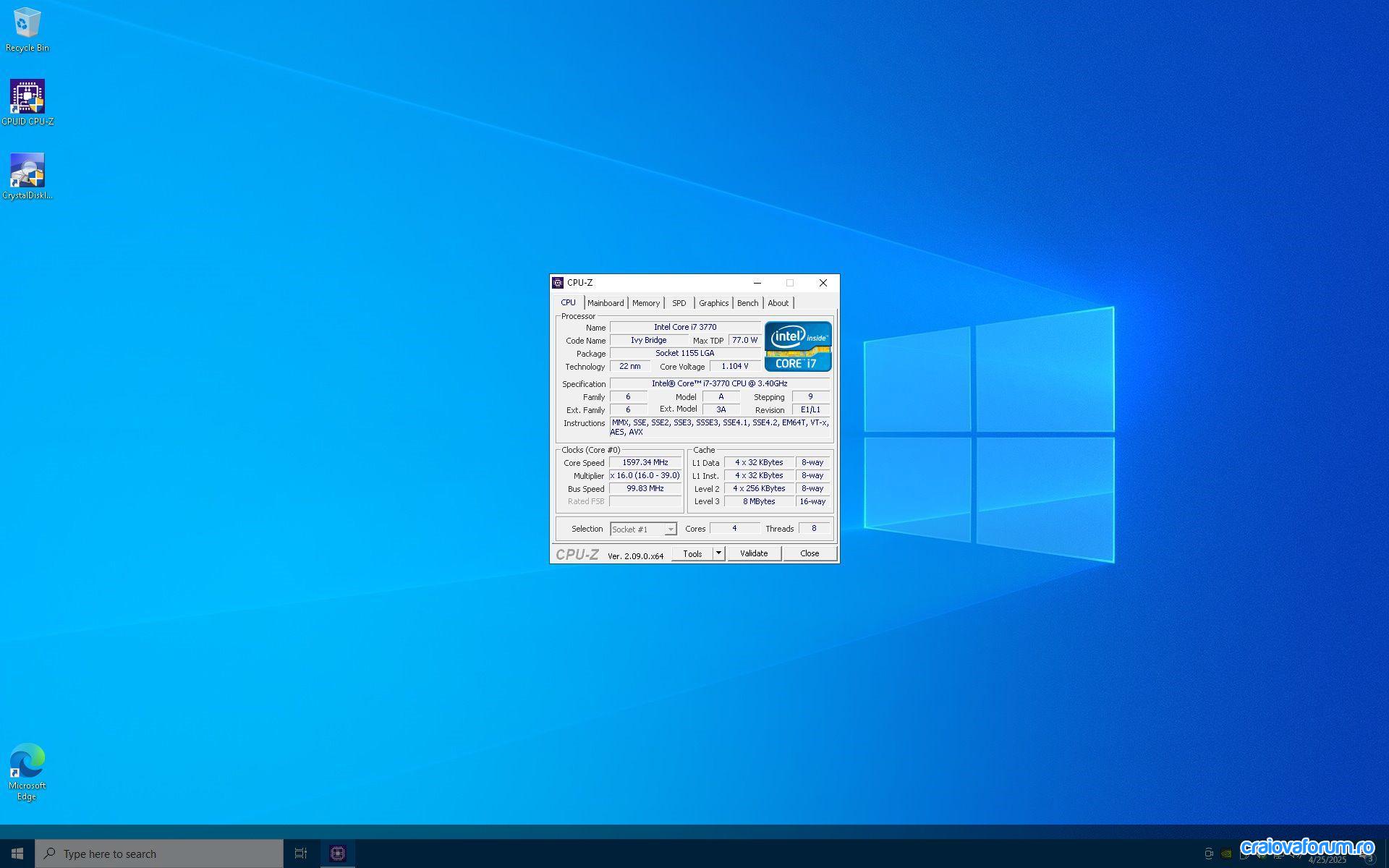This screenshot has width=1389, height=868.
Task: Click the Code Name value Ivy Bridge
Action: coord(648,340)
